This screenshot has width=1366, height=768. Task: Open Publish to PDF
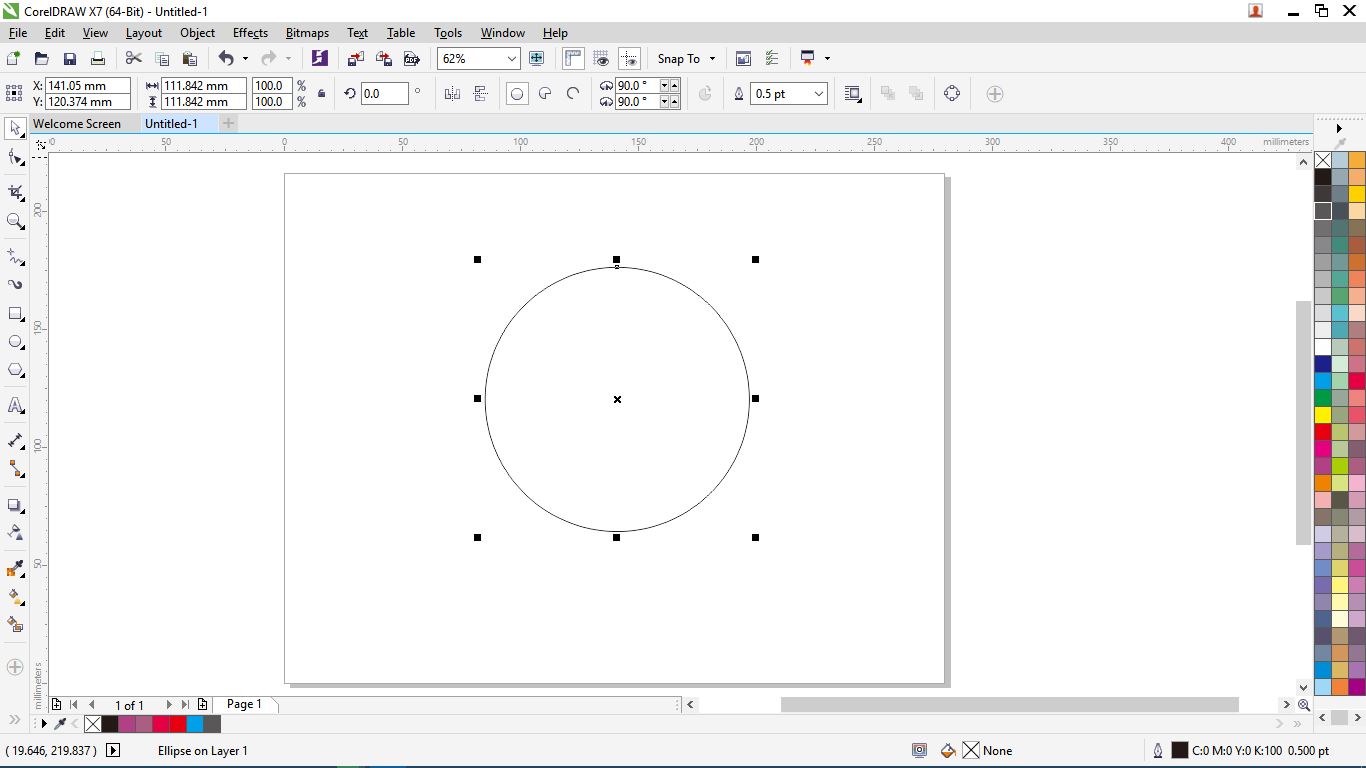pyautogui.click(x=412, y=58)
